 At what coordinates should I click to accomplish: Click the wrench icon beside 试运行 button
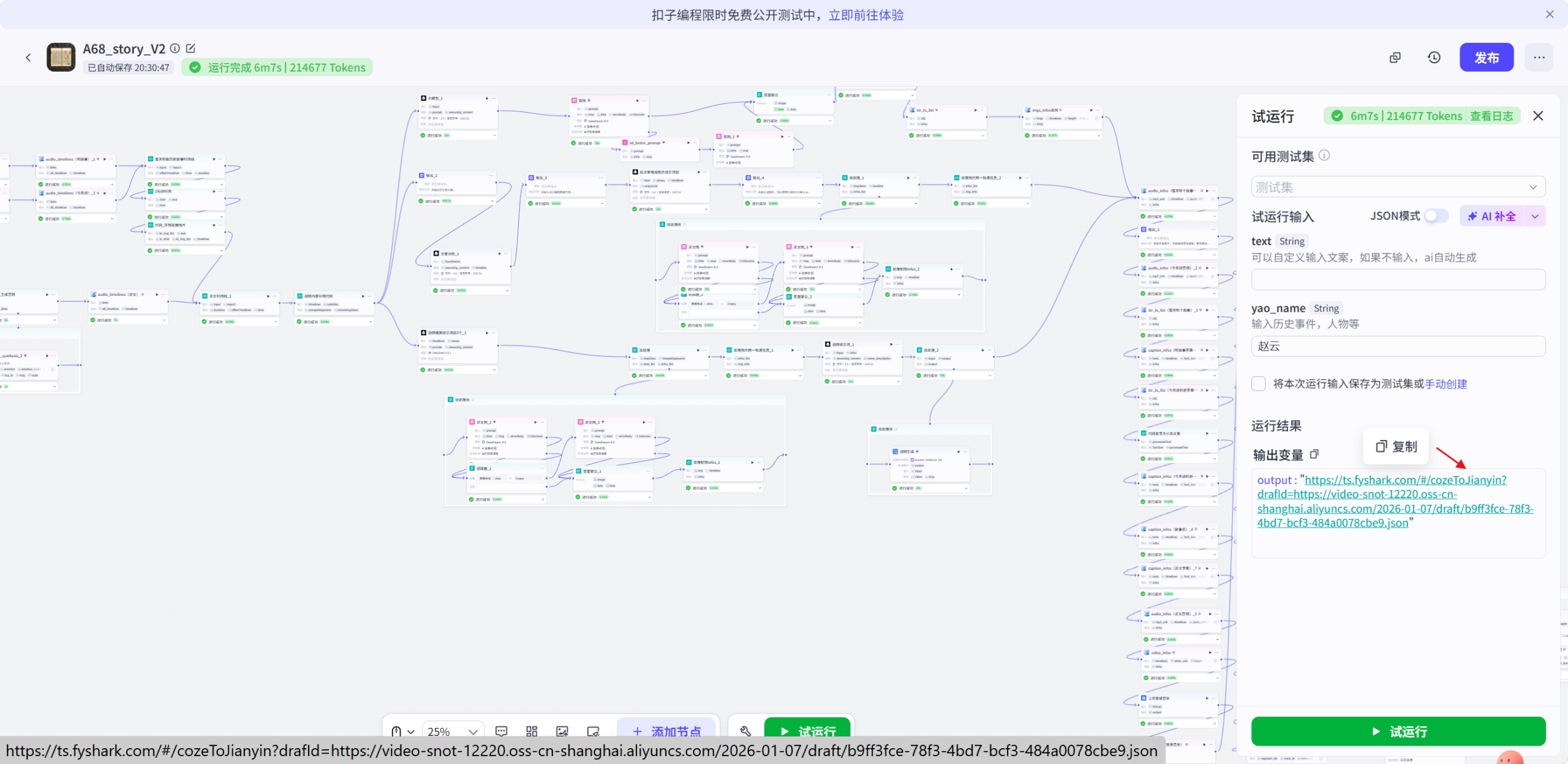tap(747, 730)
